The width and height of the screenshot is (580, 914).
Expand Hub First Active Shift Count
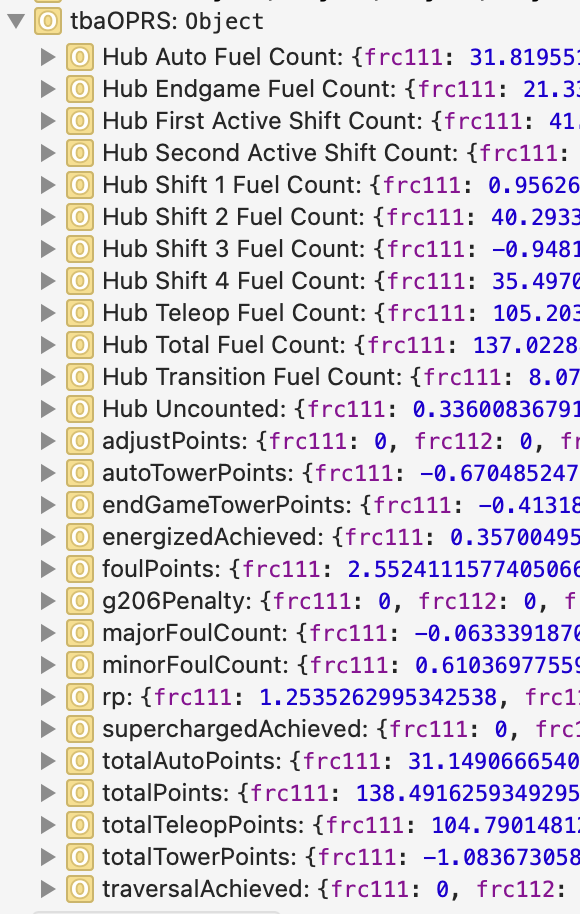pyautogui.click(x=48, y=121)
